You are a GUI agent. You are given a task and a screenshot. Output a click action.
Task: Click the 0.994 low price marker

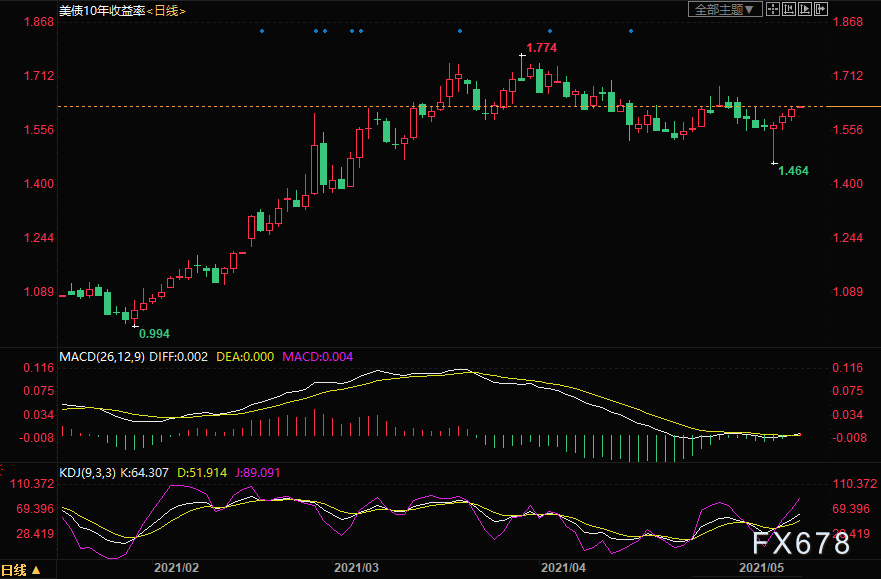click(x=154, y=333)
